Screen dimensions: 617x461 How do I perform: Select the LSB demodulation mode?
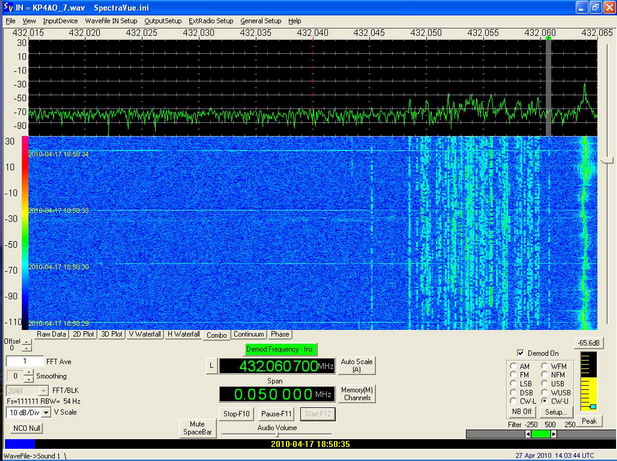(512, 382)
